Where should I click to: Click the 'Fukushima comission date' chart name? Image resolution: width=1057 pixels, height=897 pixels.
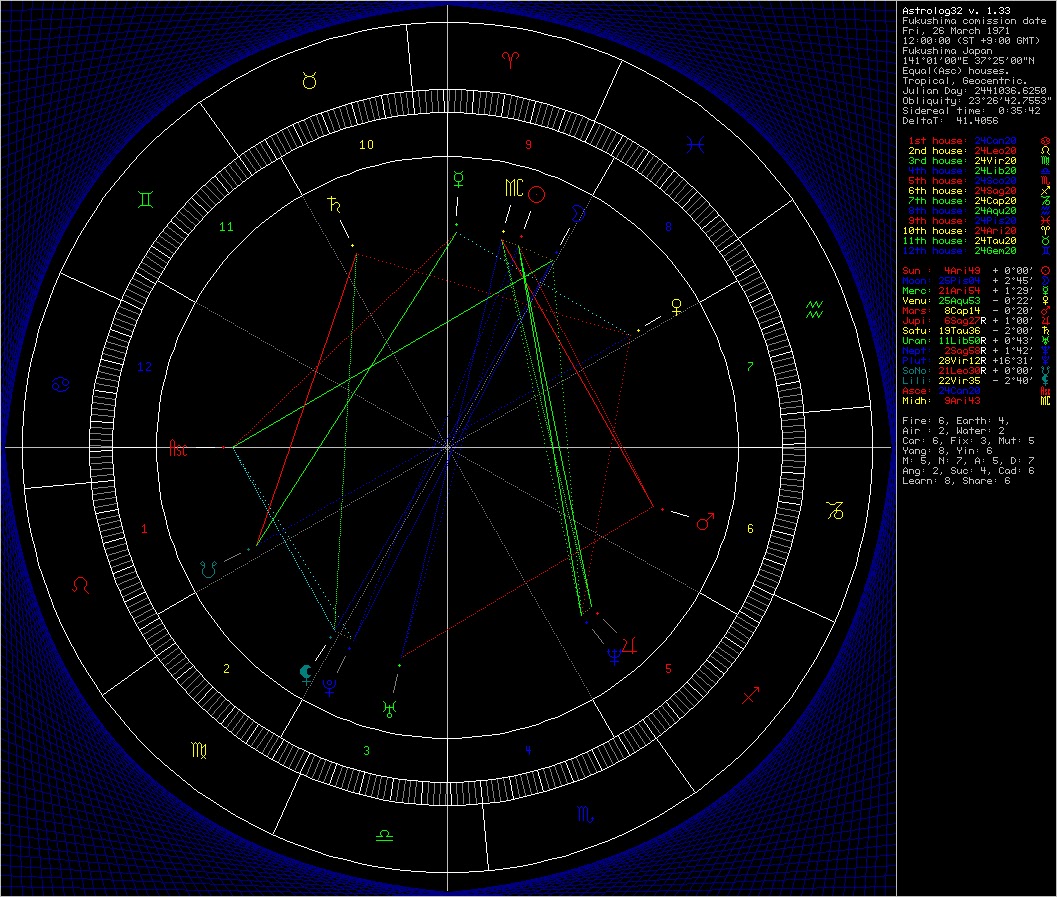point(974,21)
